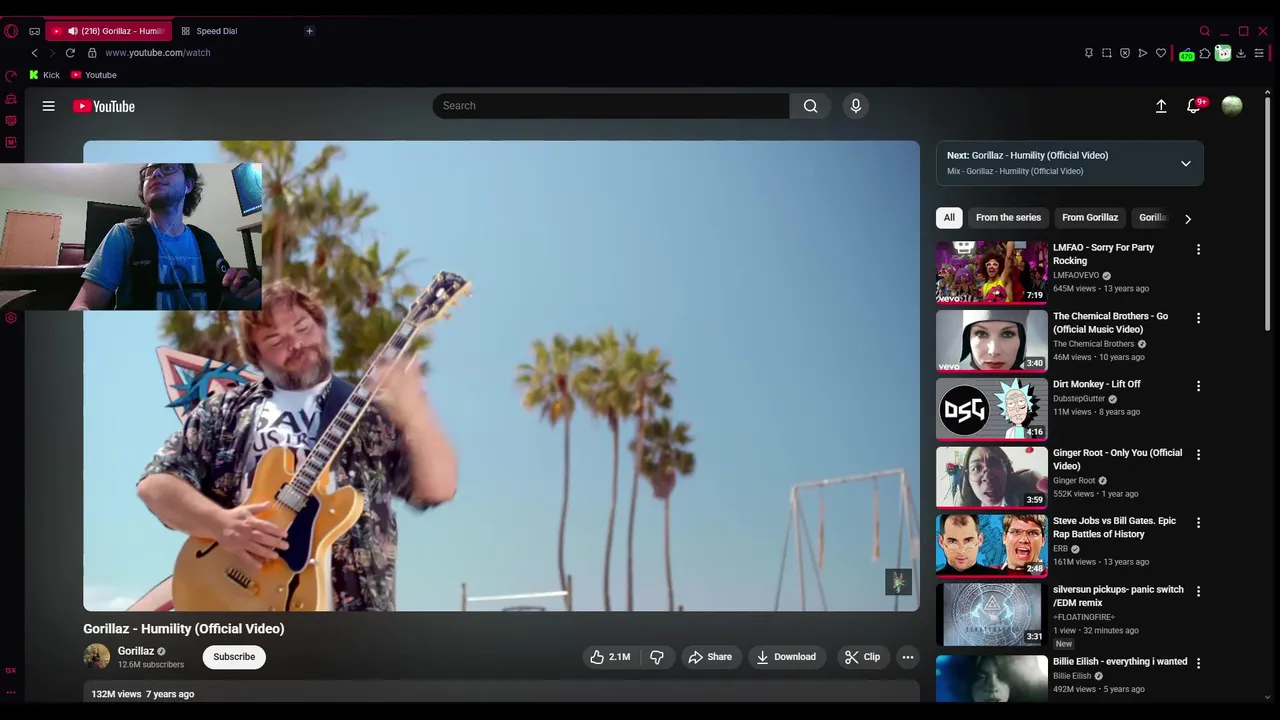
Task: Open the extensions cube icon
Action: (x=1205, y=53)
